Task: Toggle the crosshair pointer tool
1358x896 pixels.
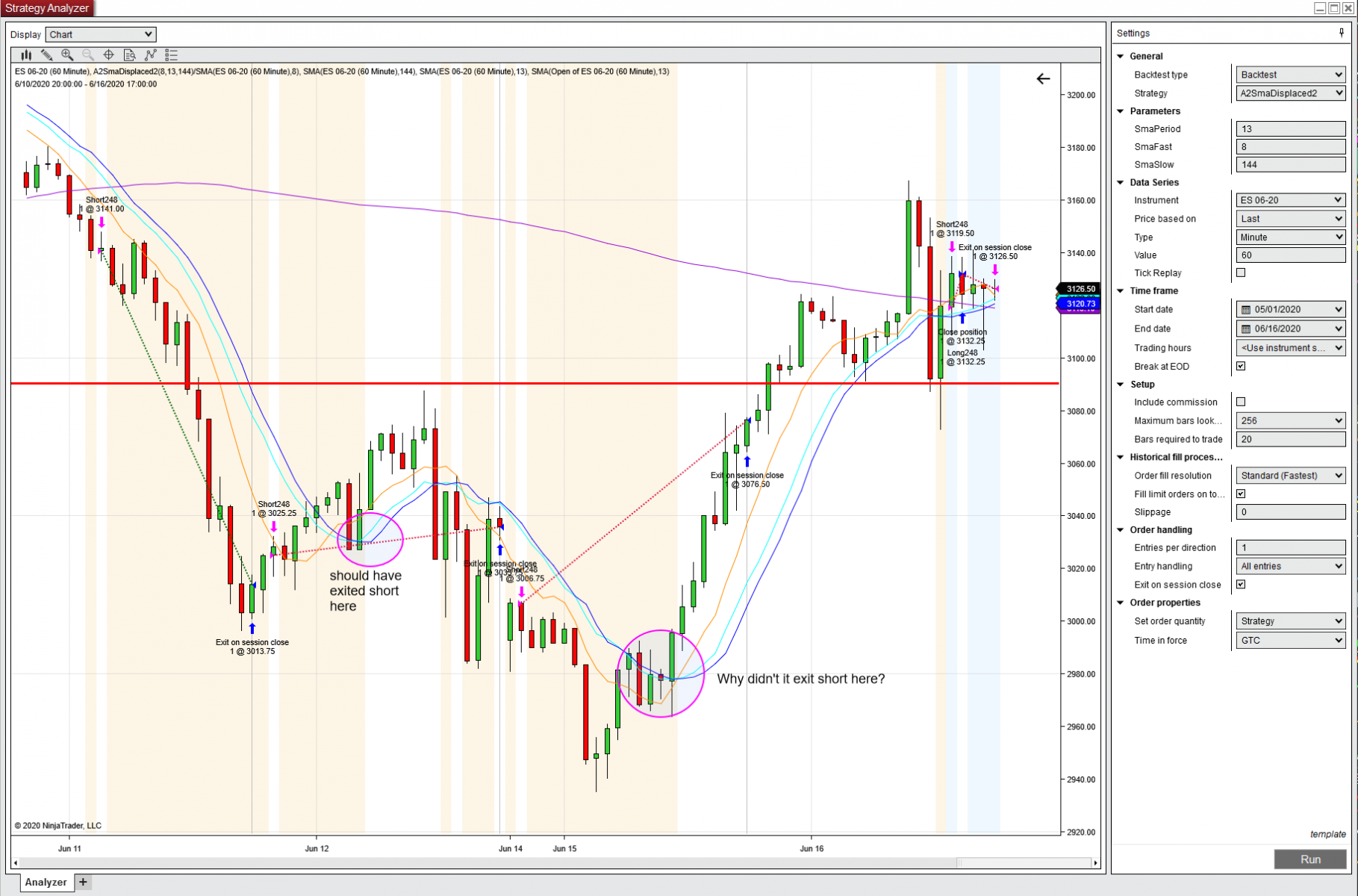Action: pos(109,55)
